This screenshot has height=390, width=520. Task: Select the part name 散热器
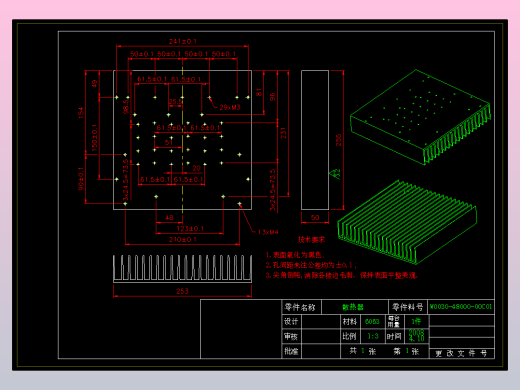click(353, 307)
